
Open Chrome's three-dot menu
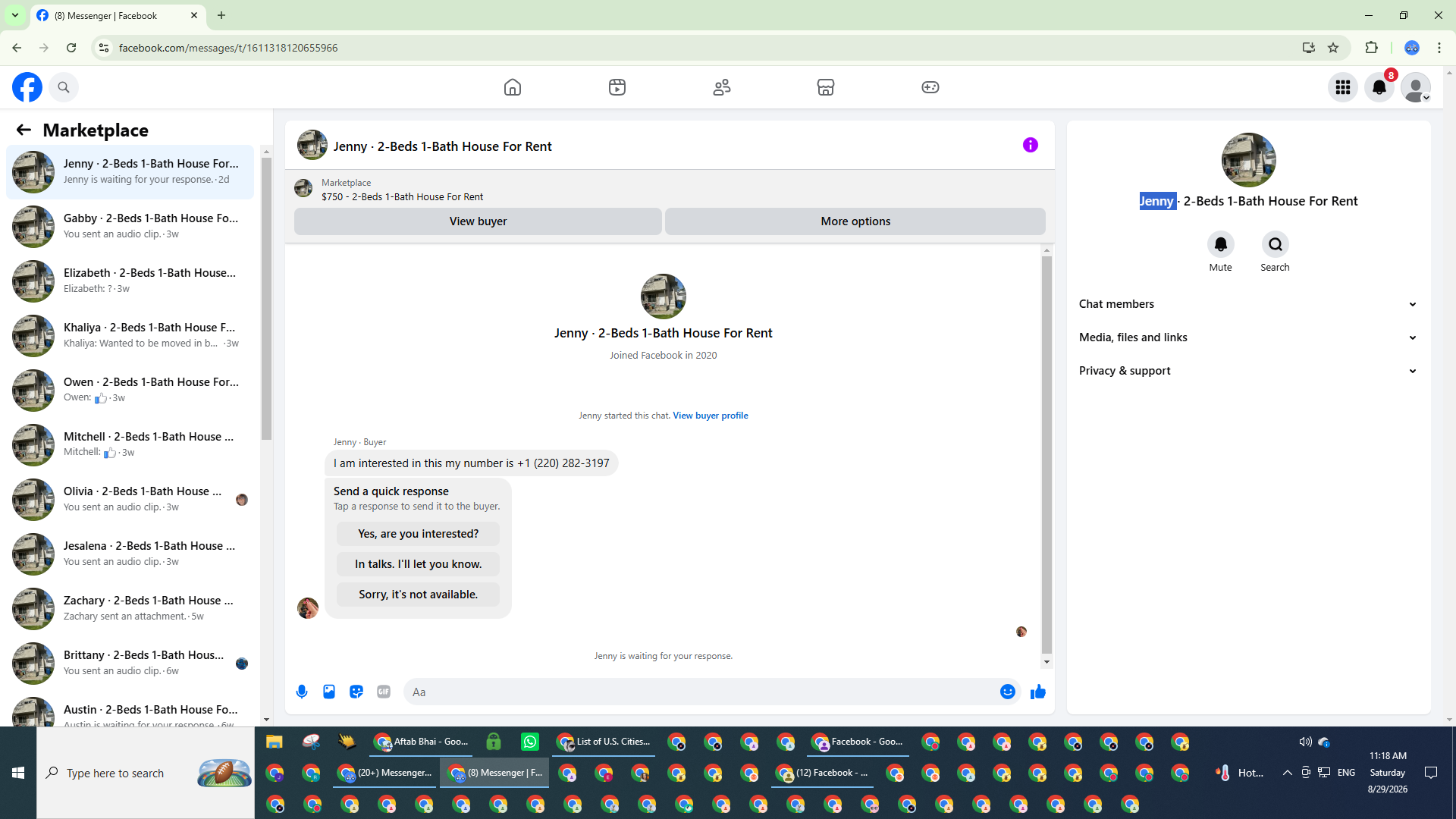coord(1439,48)
